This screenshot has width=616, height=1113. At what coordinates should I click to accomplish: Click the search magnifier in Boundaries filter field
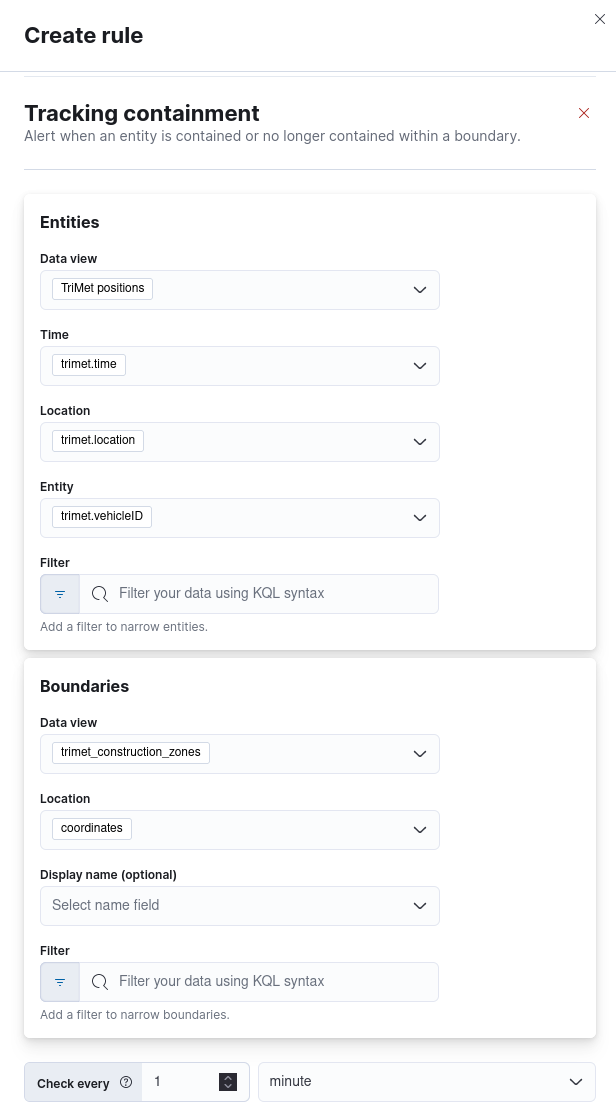coord(99,981)
